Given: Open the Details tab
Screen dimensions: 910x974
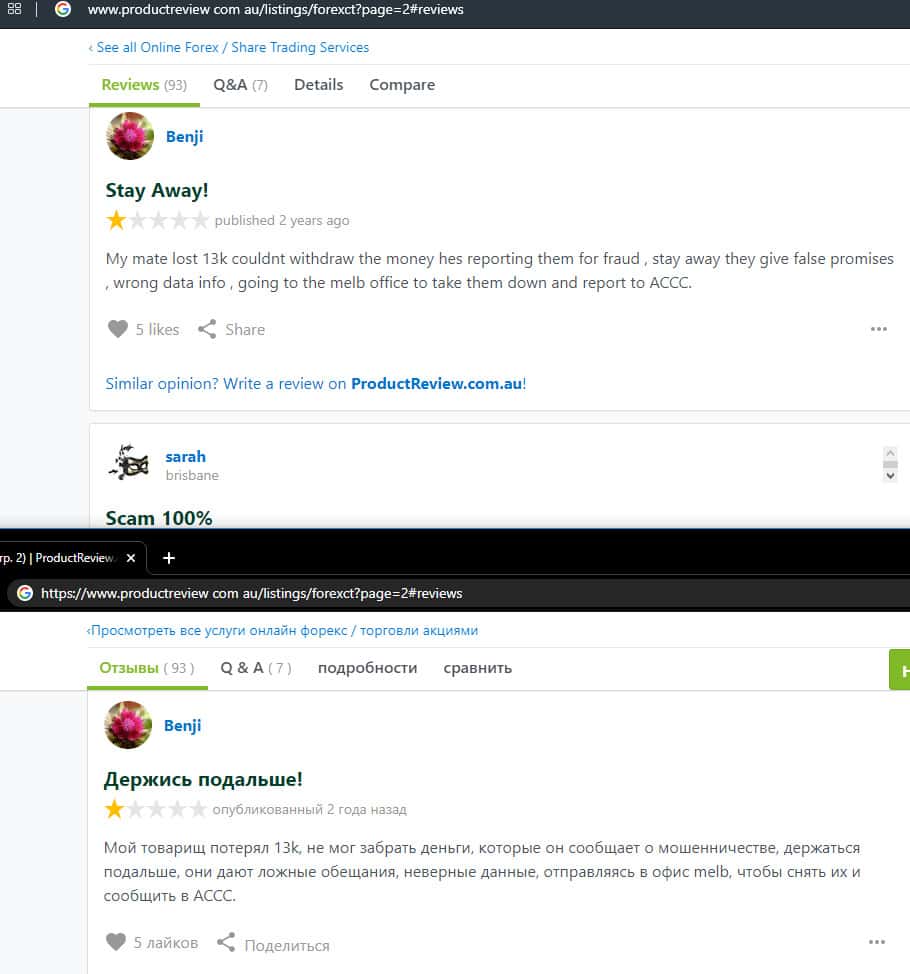Looking at the screenshot, I should (x=319, y=84).
